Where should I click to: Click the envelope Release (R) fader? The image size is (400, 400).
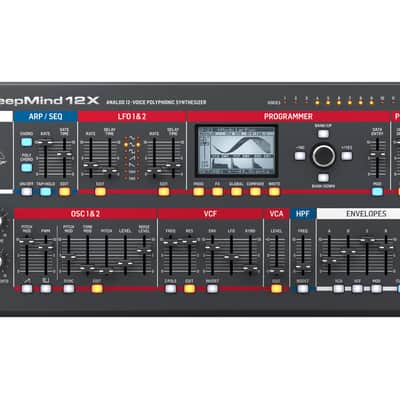point(386,247)
